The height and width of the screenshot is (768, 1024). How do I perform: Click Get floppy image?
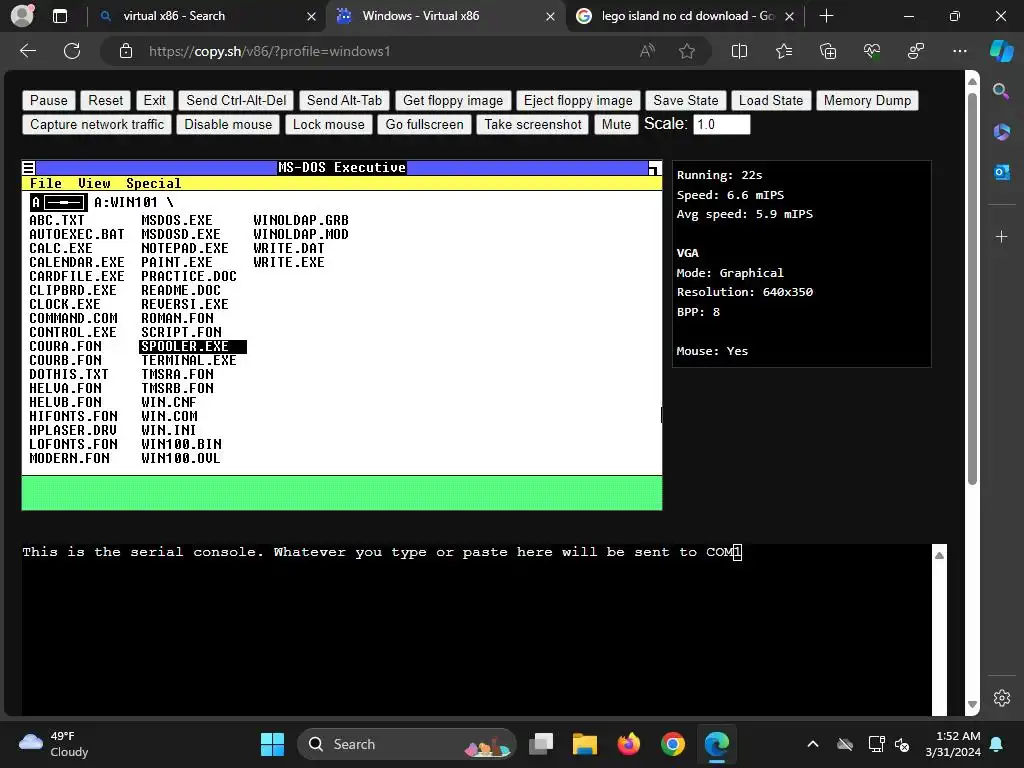coord(453,101)
